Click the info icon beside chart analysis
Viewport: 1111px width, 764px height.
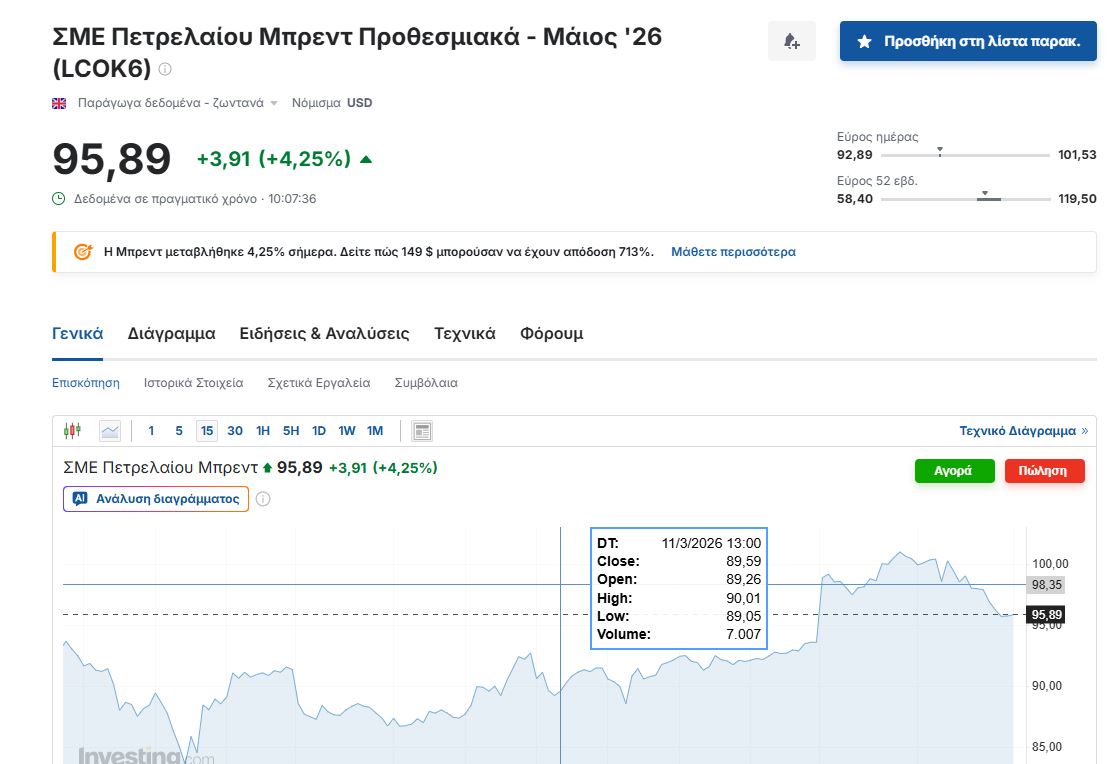(262, 498)
